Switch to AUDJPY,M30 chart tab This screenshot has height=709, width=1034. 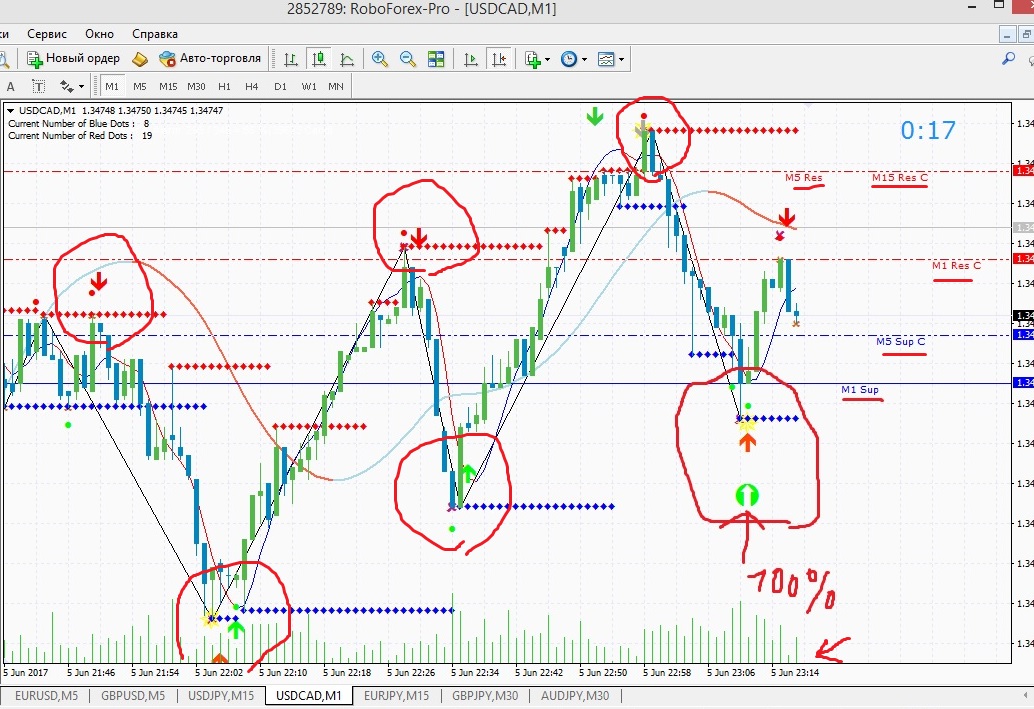click(575, 696)
